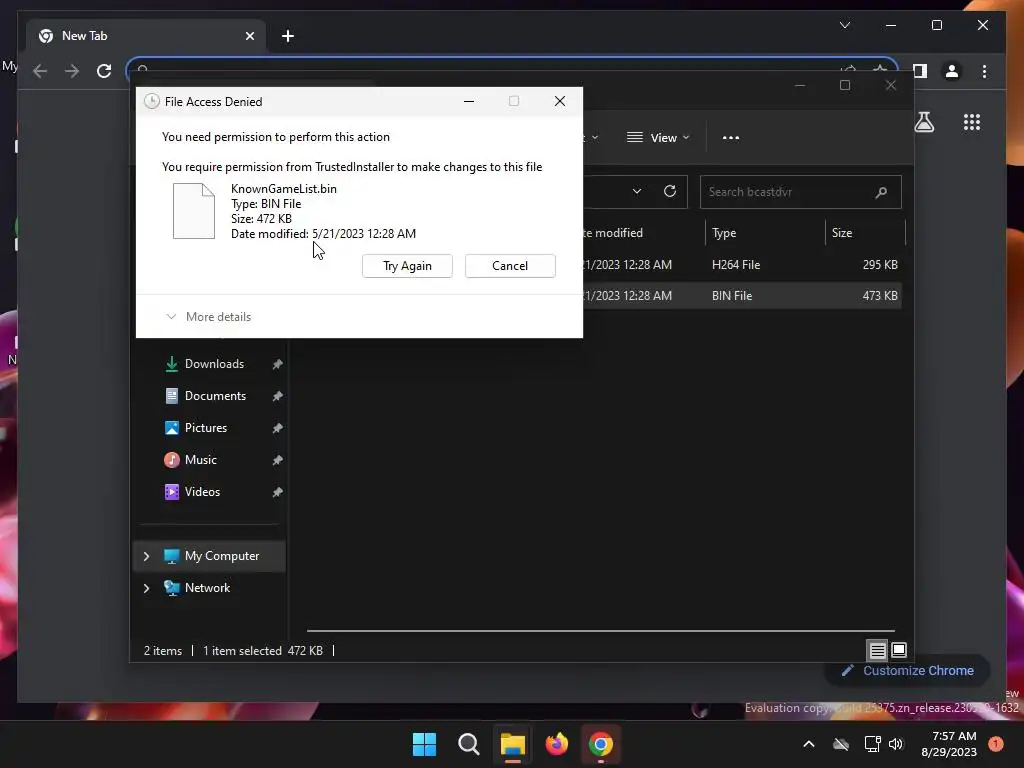
Task: Open taskbar Search
Action: (x=468, y=744)
